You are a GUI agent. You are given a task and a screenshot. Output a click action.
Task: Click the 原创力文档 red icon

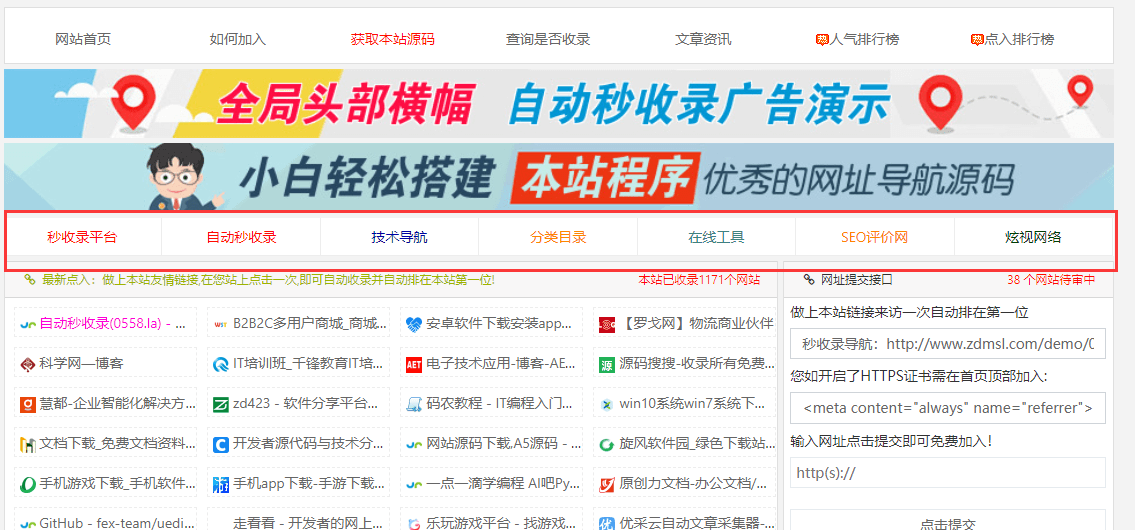click(x=607, y=484)
